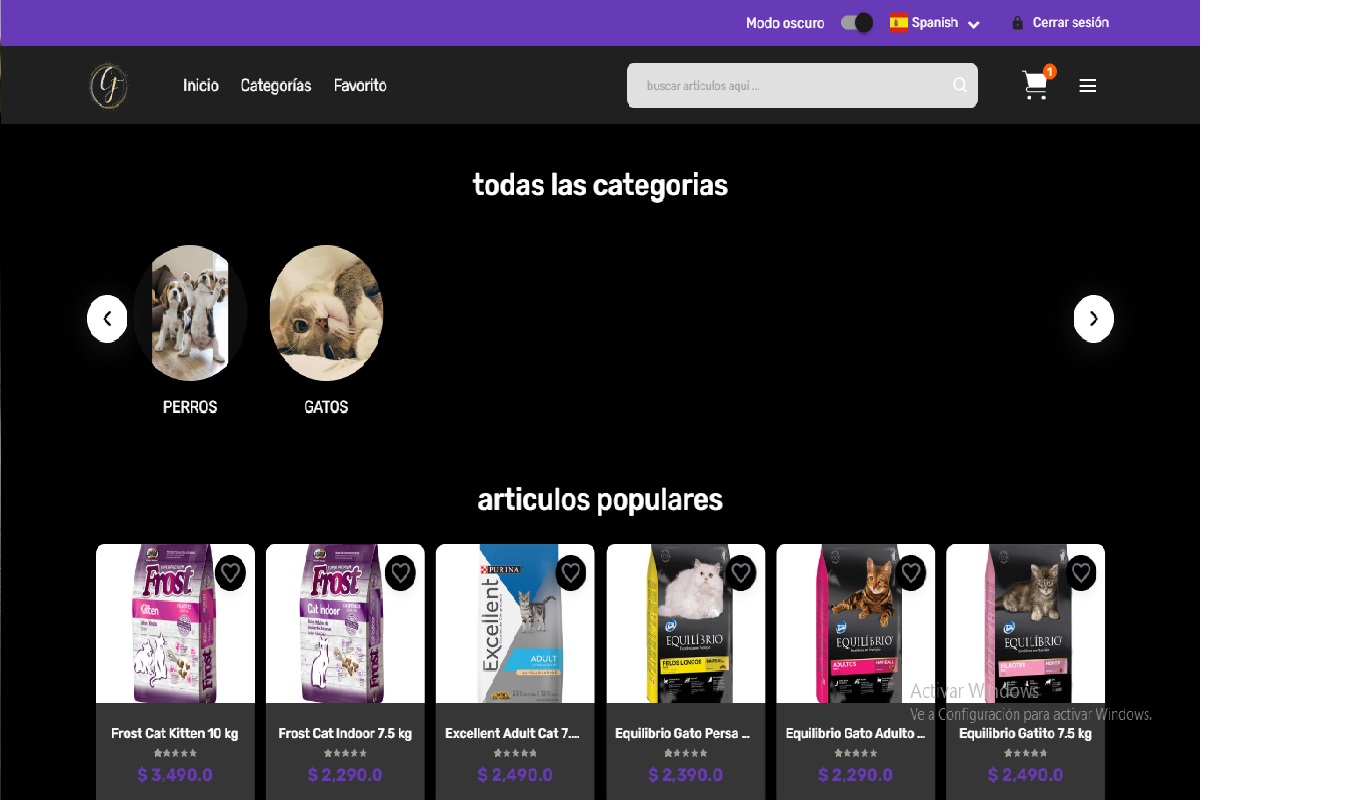Open the GATOS category label
Viewport: 1366px width, 800px height.
326,407
